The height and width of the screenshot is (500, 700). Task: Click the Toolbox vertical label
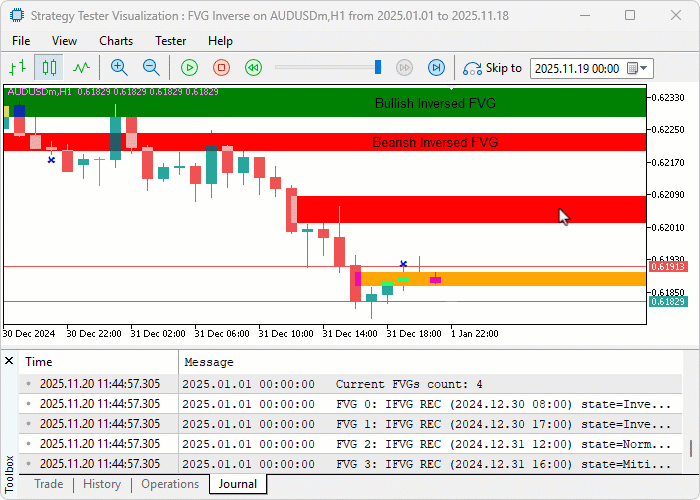pos(9,473)
